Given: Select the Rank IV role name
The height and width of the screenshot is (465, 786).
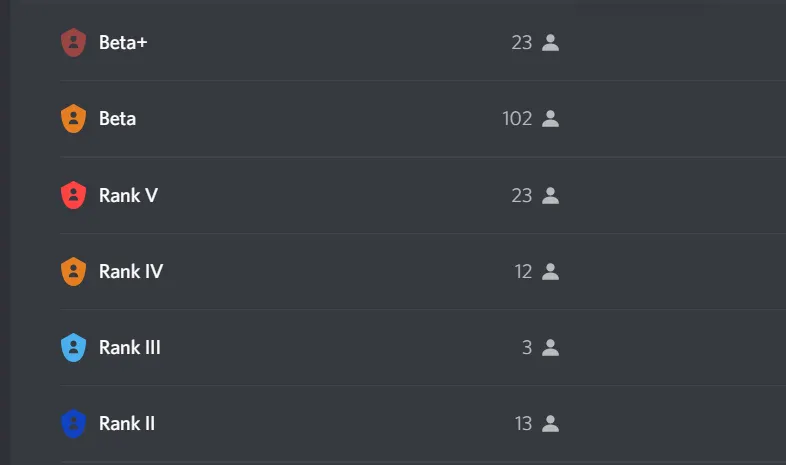Looking at the screenshot, I should tap(131, 271).
